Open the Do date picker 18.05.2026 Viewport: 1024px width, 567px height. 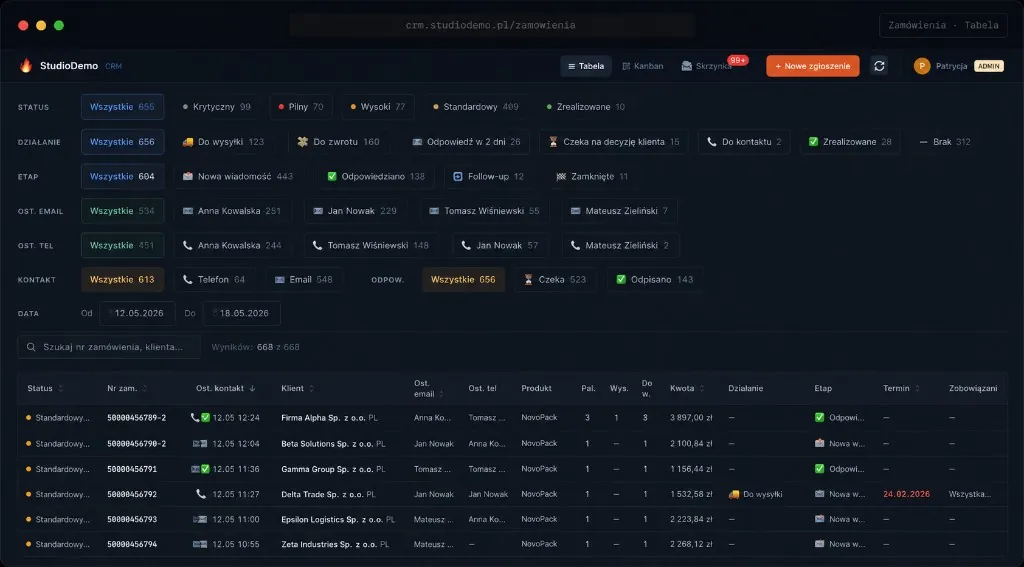point(242,314)
